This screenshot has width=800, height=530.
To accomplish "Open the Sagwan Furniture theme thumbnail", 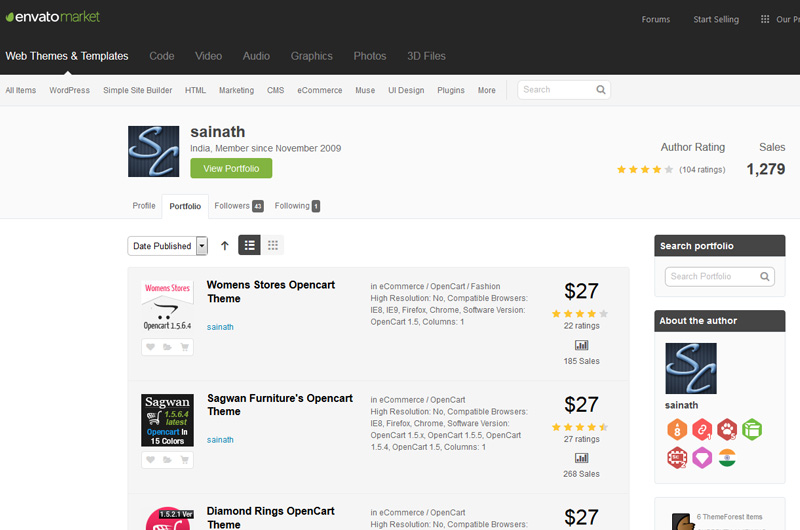I will tap(167, 420).
